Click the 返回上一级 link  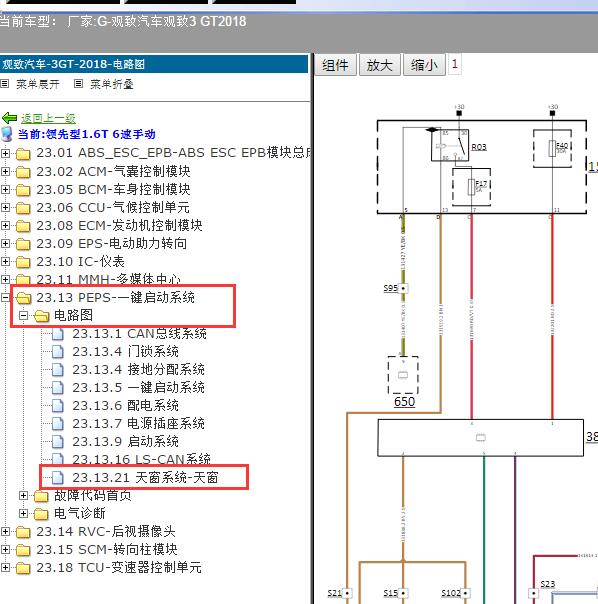point(48,118)
